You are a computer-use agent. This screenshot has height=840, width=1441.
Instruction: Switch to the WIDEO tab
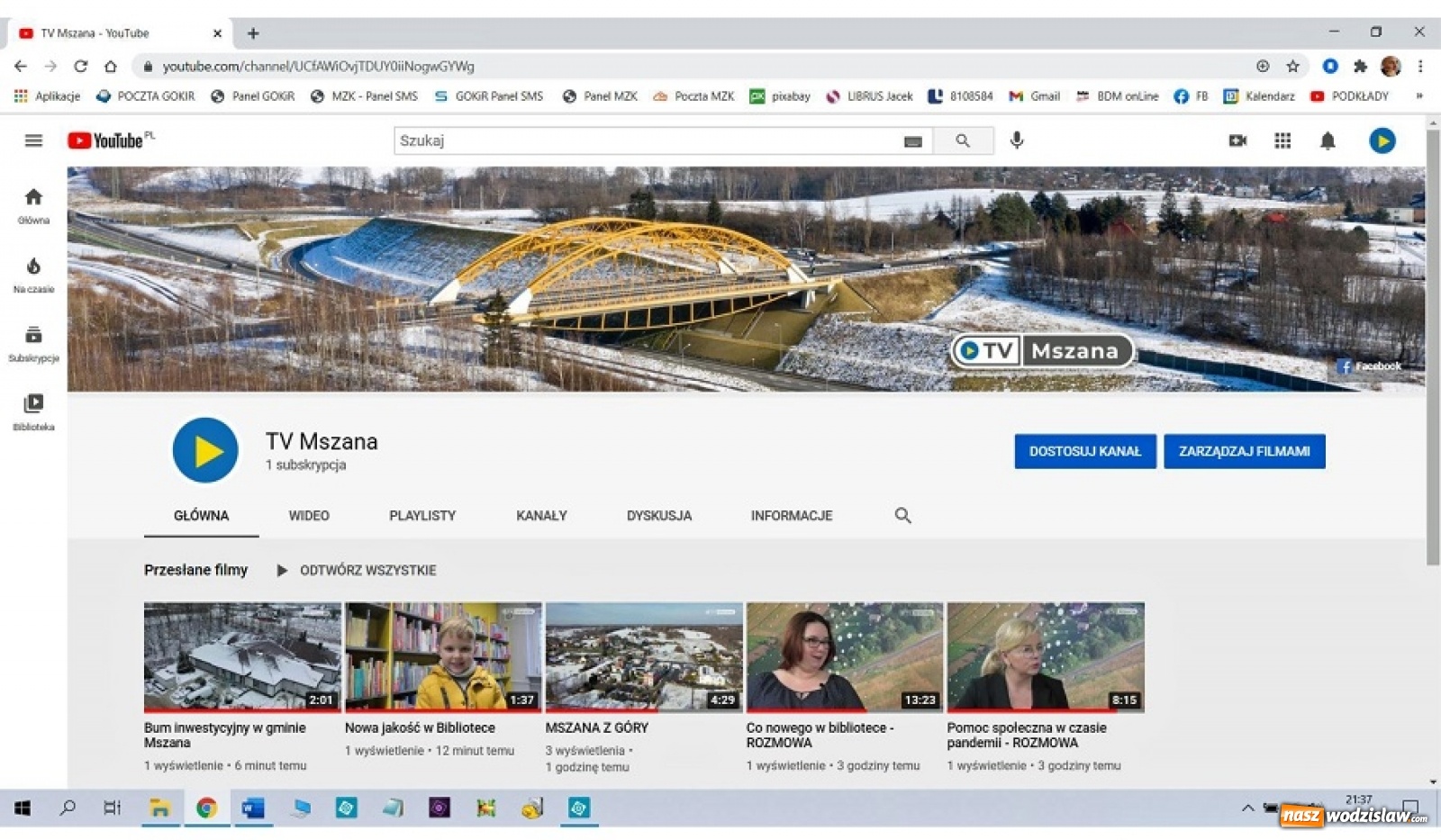click(x=309, y=515)
